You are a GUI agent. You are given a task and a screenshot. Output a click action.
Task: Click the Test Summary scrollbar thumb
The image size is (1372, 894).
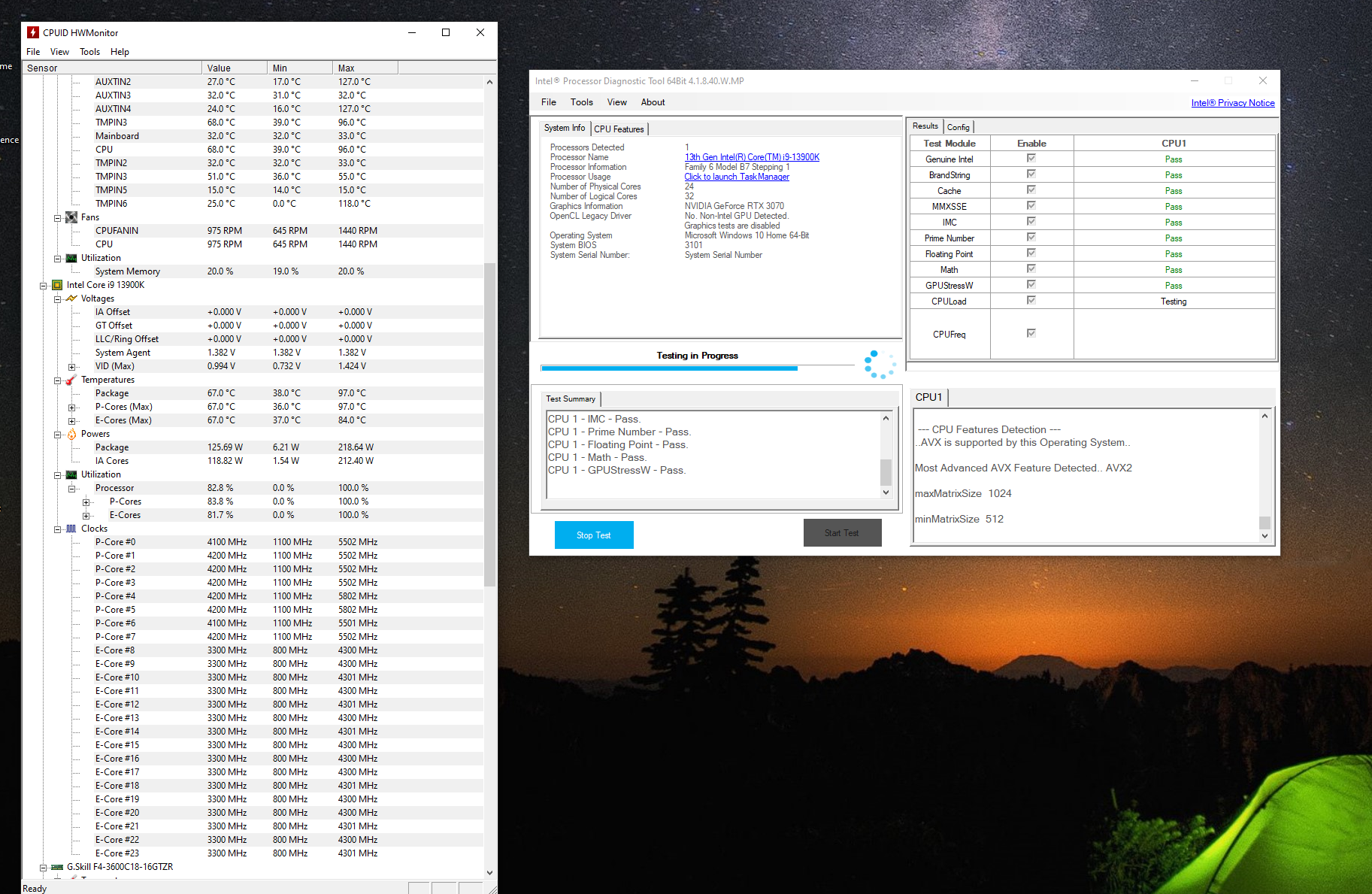[886, 472]
